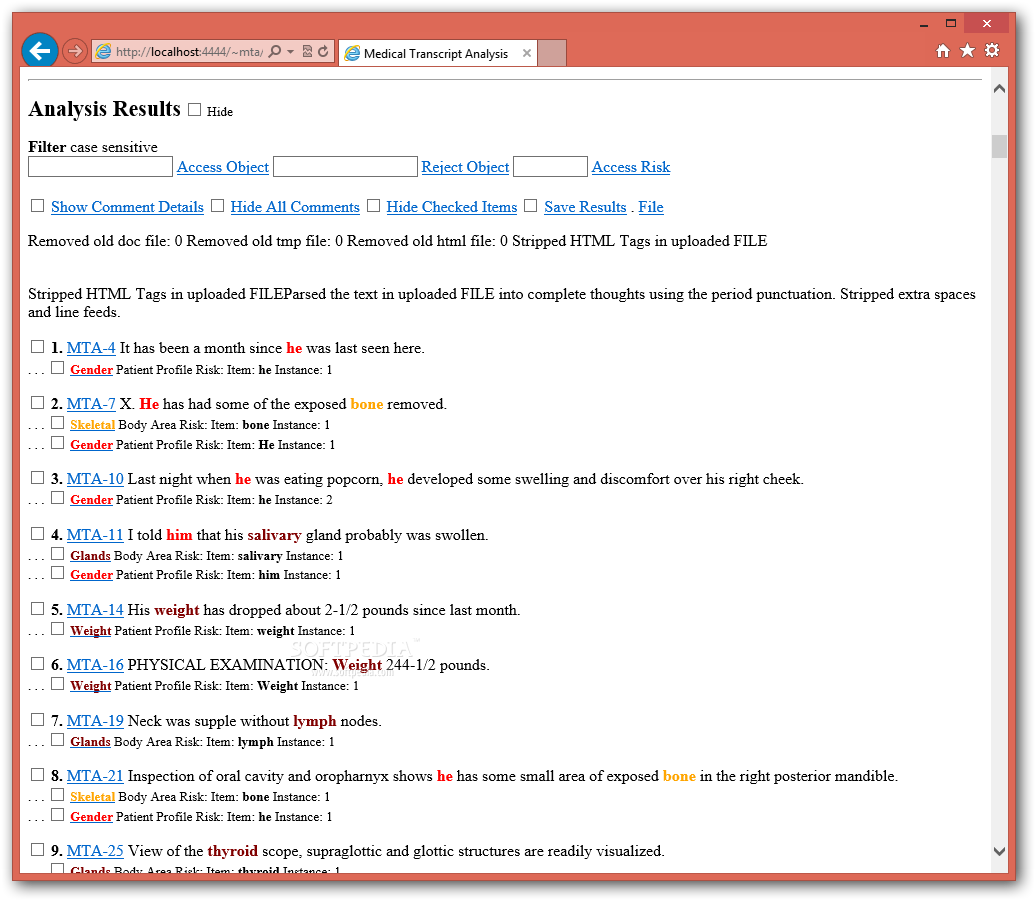Check item 7 MTA-19 checkbox

coord(38,719)
